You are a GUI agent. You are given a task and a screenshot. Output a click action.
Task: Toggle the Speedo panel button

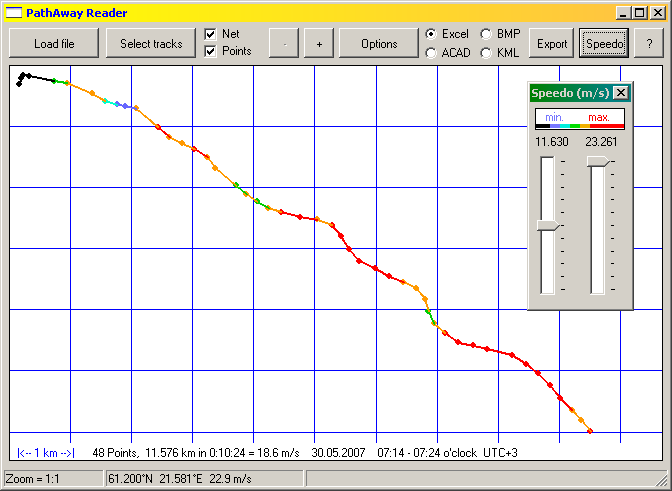tap(603, 44)
